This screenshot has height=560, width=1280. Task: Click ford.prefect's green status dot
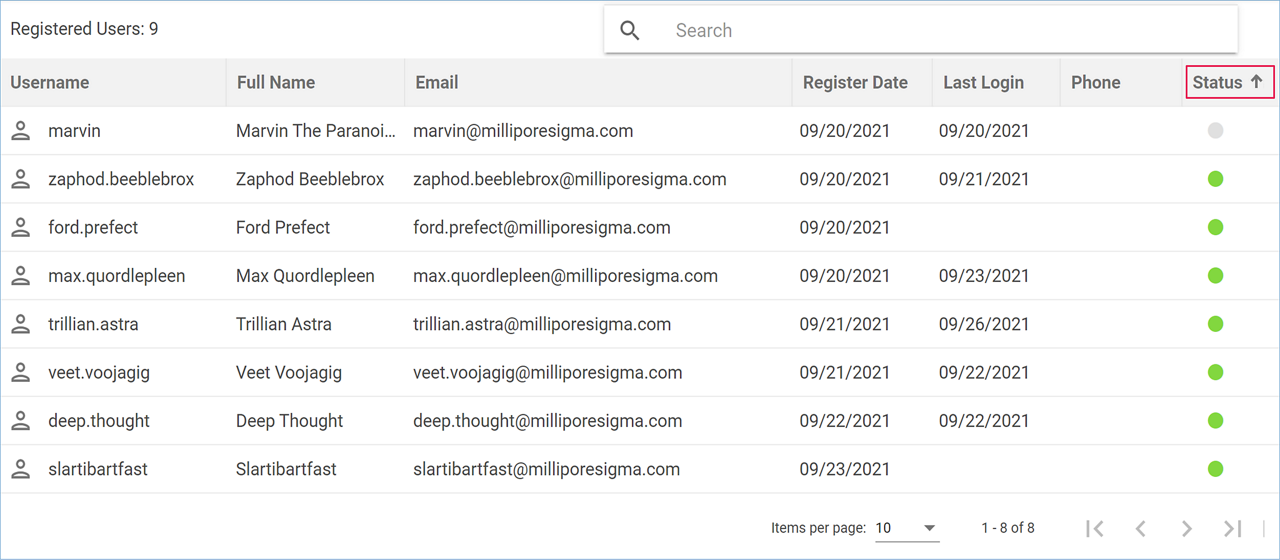[x=1215, y=227]
